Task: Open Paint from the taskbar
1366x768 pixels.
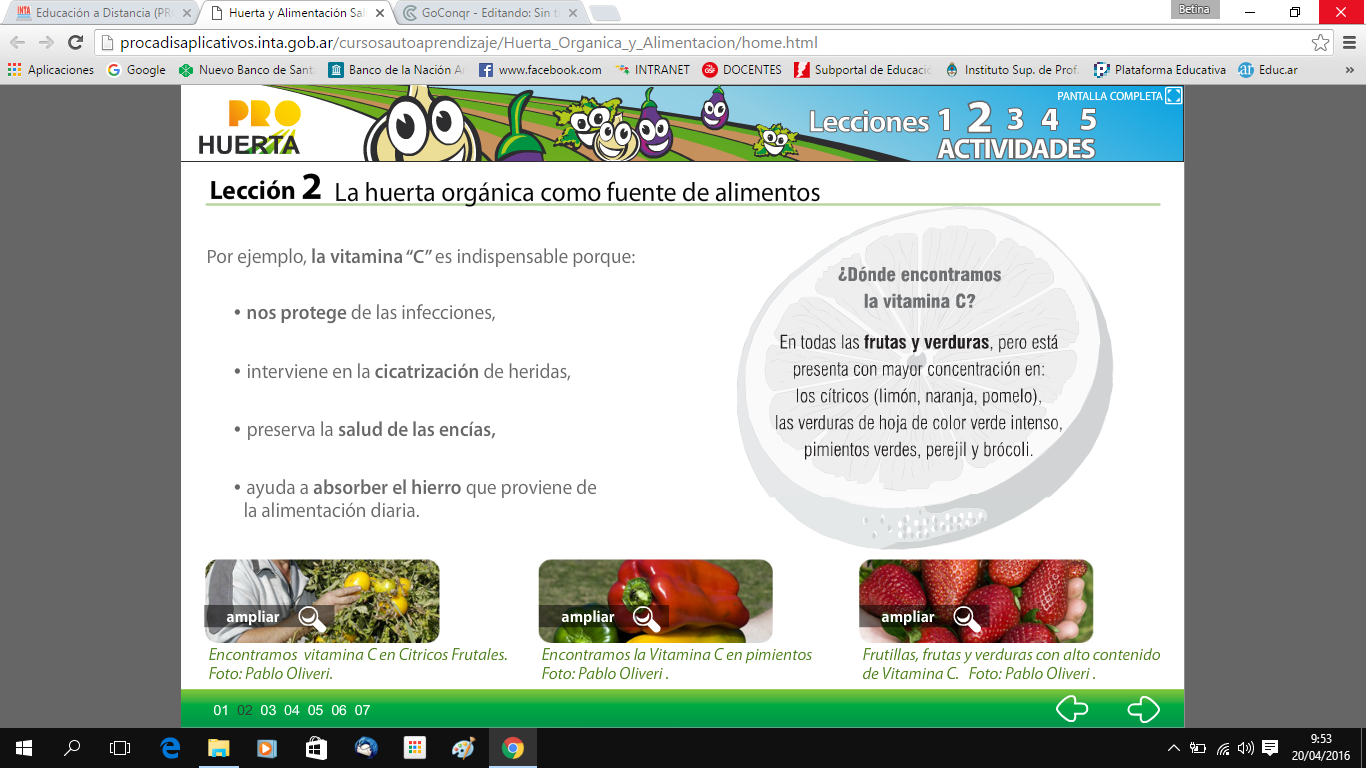Action: click(x=463, y=747)
